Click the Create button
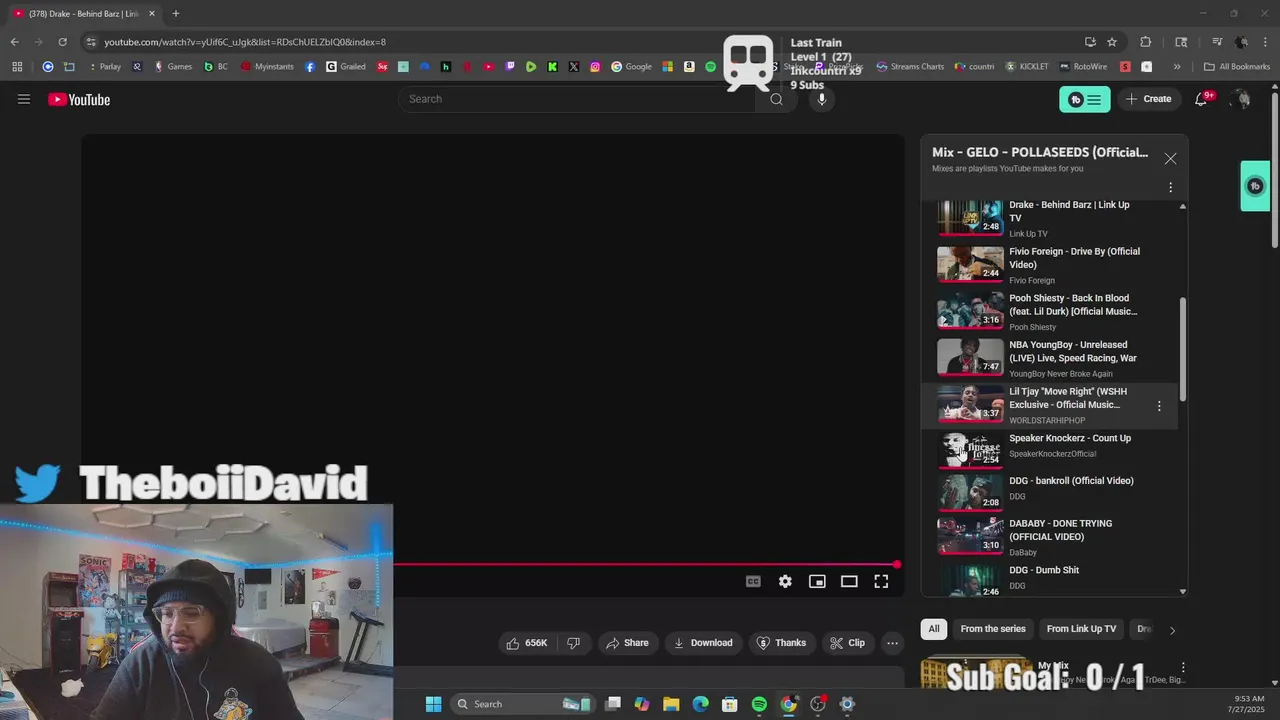The height and width of the screenshot is (720, 1280). pyautogui.click(x=1148, y=99)
